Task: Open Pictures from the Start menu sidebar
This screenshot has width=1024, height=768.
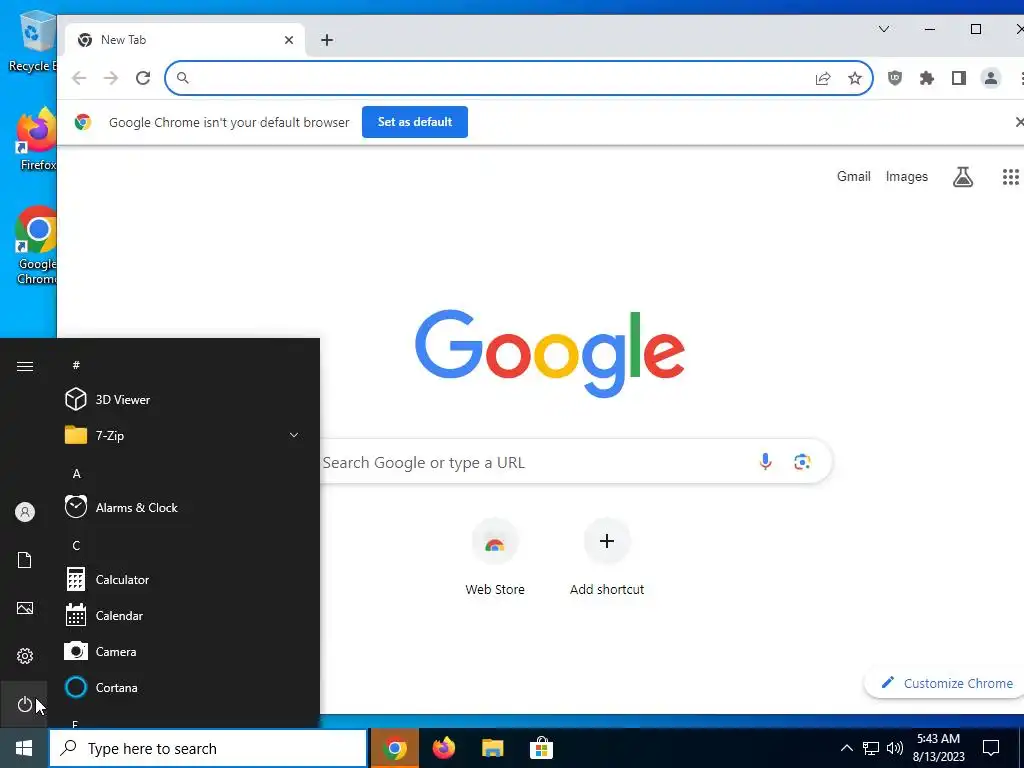Action: [x=25, y=608]
